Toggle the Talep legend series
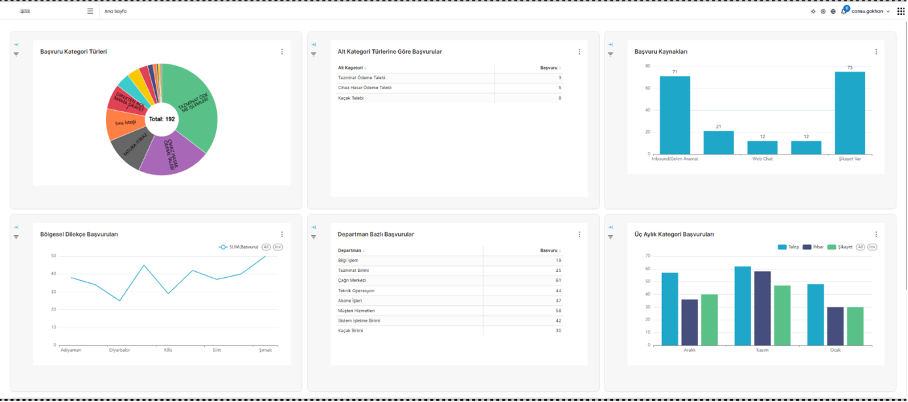Viewport: 908px width, 402px height. point(788,247)
